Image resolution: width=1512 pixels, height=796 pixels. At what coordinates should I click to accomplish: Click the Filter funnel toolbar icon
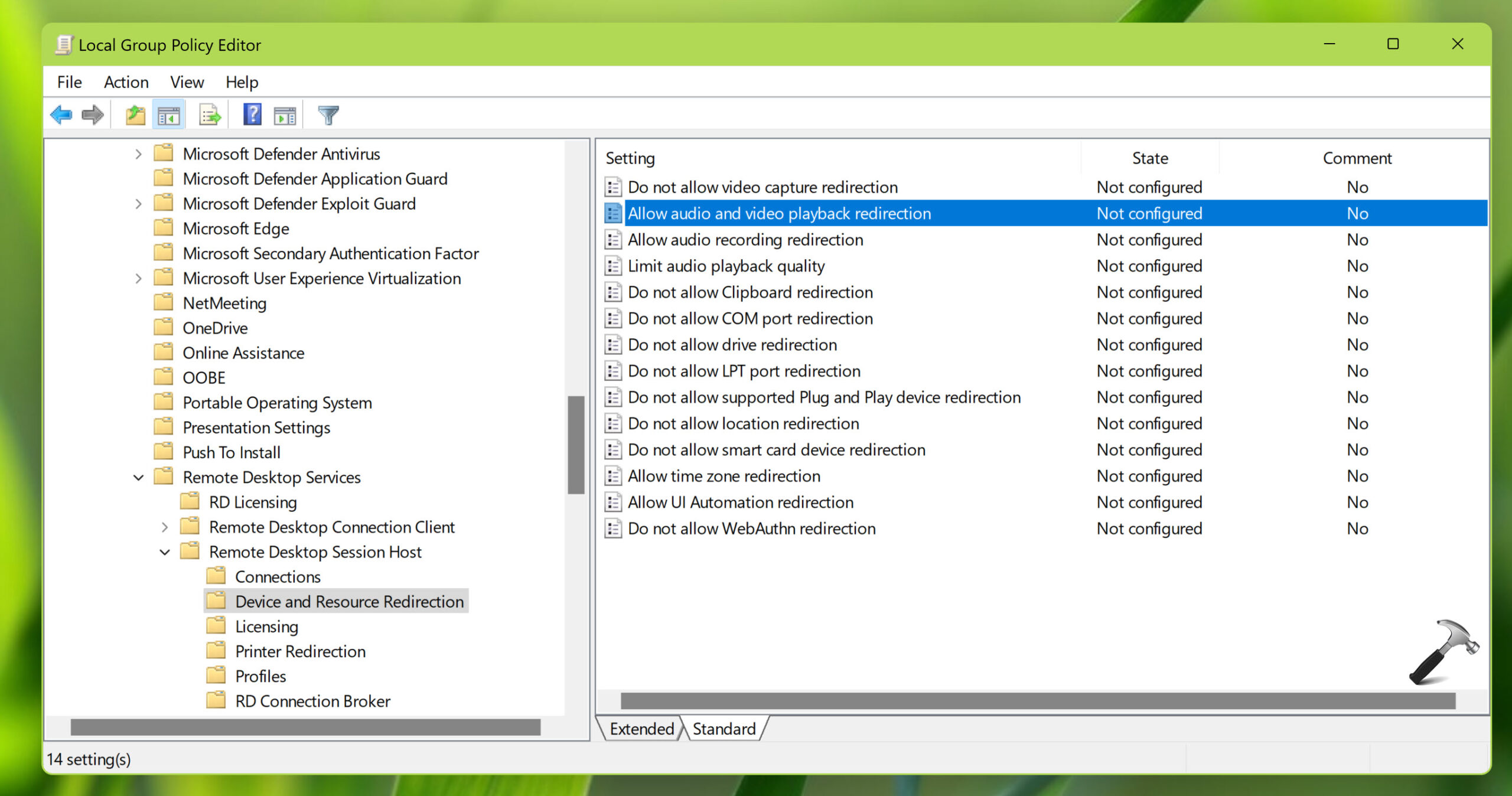click(328, 115)
